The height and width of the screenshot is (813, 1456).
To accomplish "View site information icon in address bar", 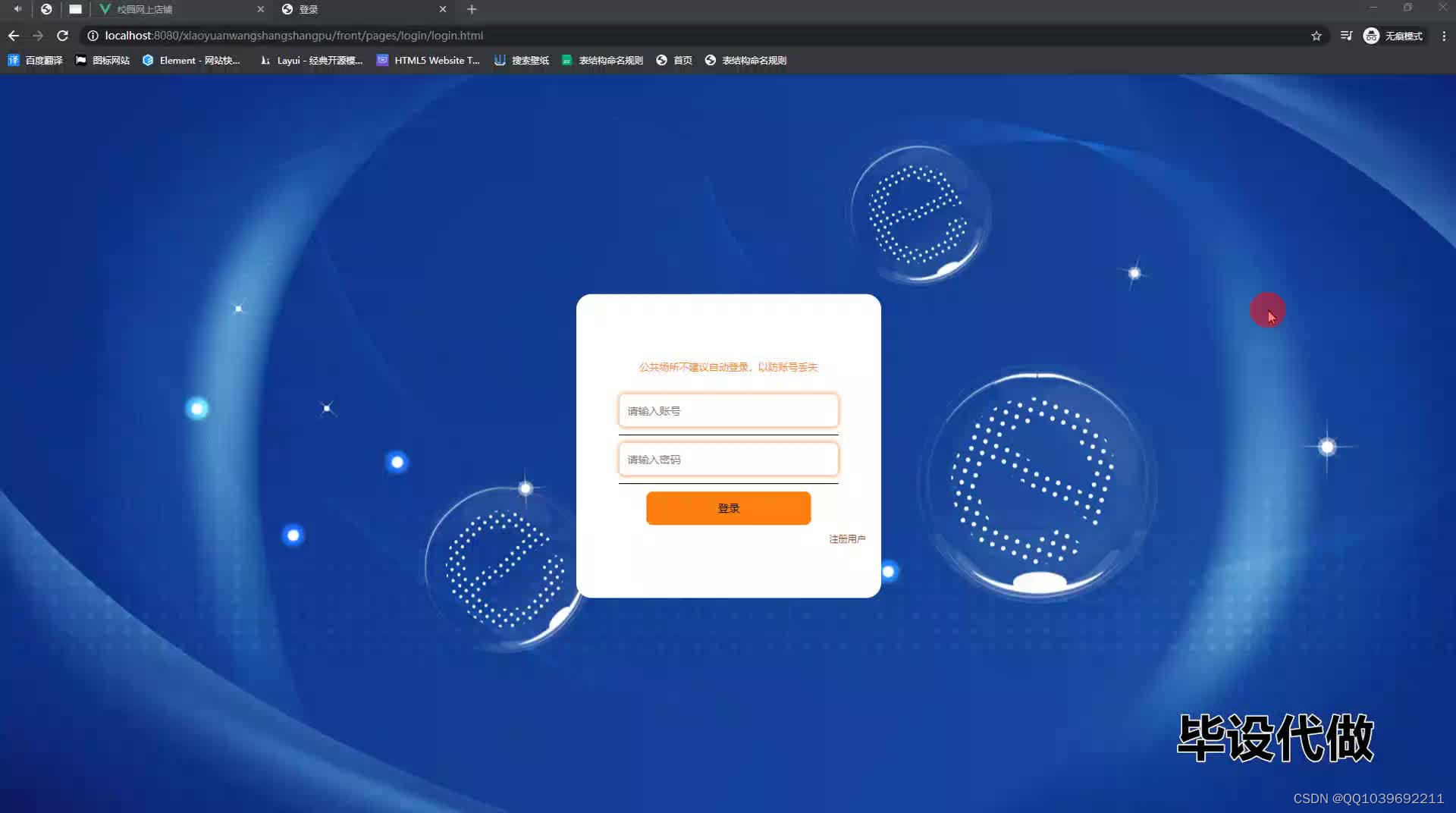I will coord(93,36).
